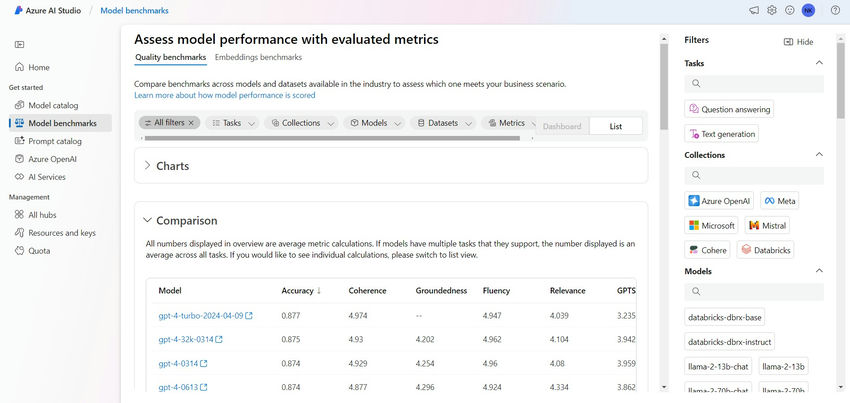Collapse the Comparison section
This screenshot has height=403, width=850.
point(147,220)
